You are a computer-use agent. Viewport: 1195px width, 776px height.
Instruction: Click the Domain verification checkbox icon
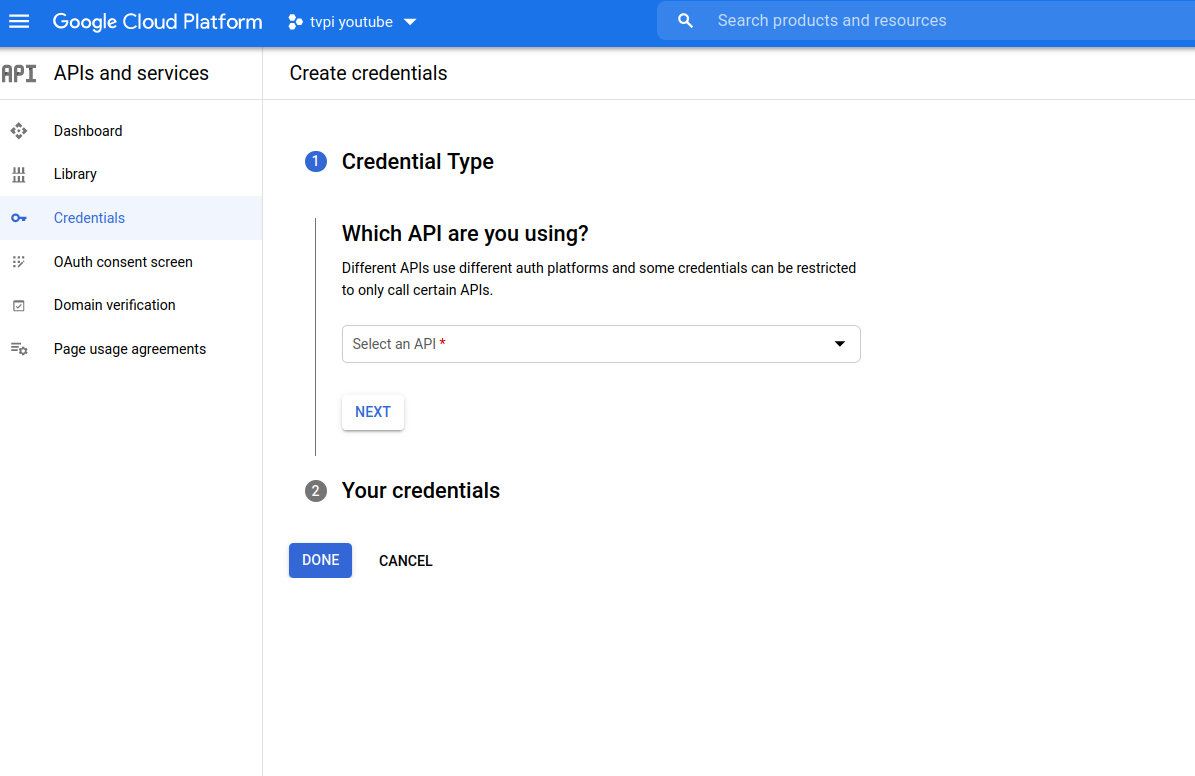(18, 306)
